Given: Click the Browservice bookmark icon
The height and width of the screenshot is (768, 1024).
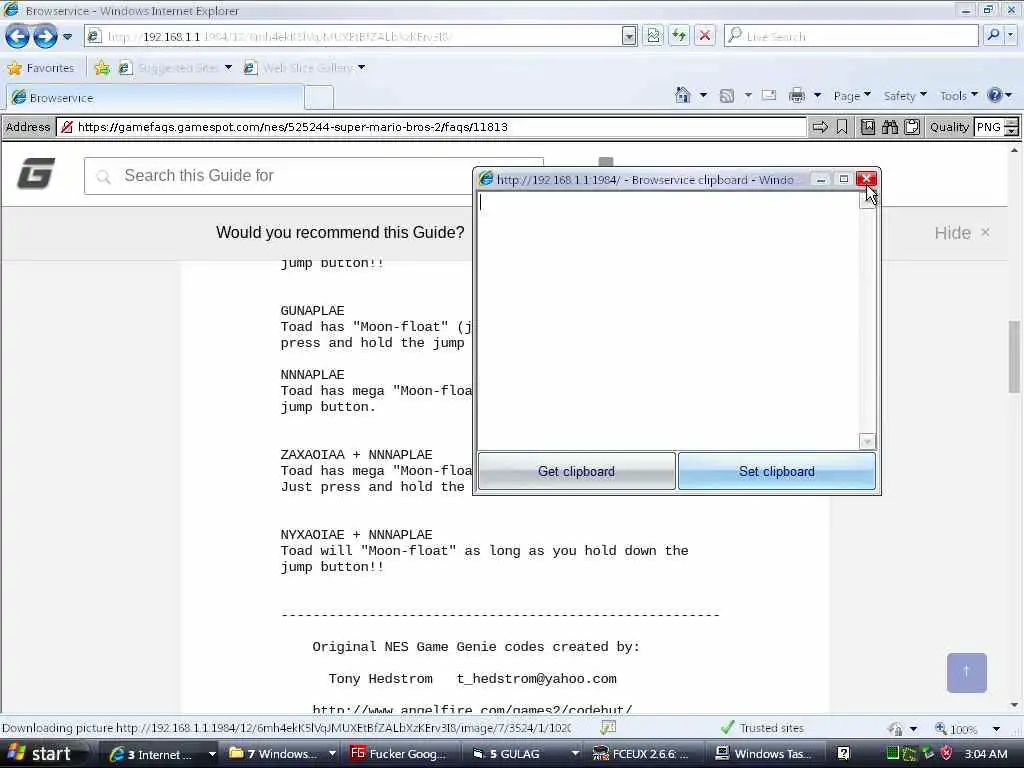Looking at the screenshot, I should [x=842, y=127].
